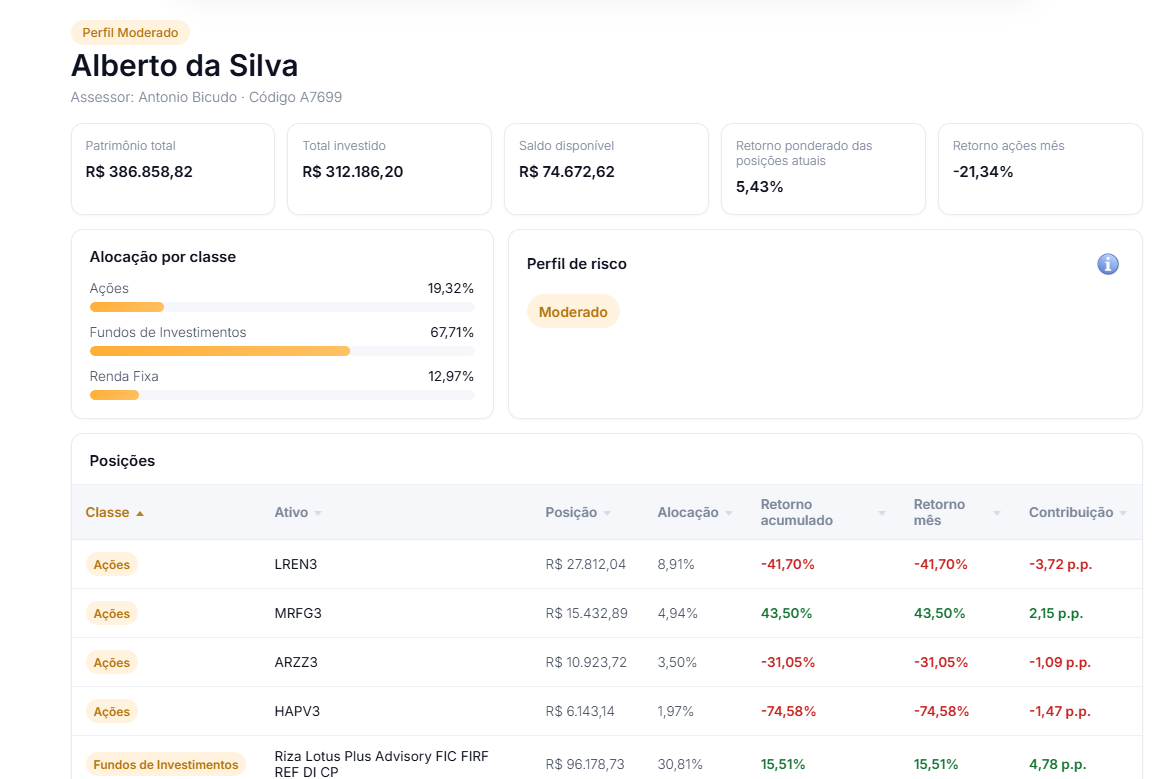Click the Alberto da Silva client name heading
The image size is (1162, 779).
point(185,65)
